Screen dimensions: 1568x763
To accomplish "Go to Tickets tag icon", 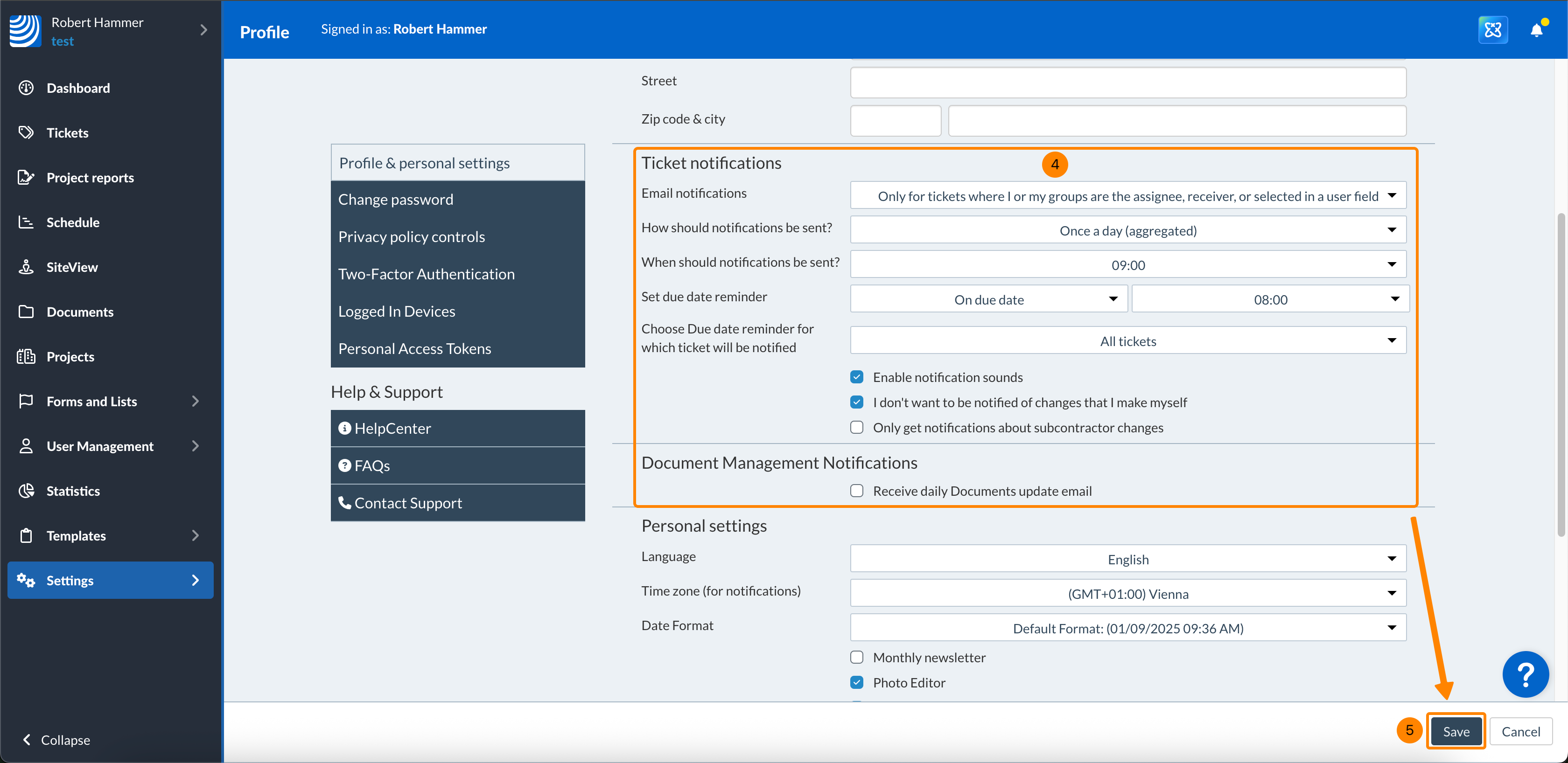I will [x=26, y=132].
